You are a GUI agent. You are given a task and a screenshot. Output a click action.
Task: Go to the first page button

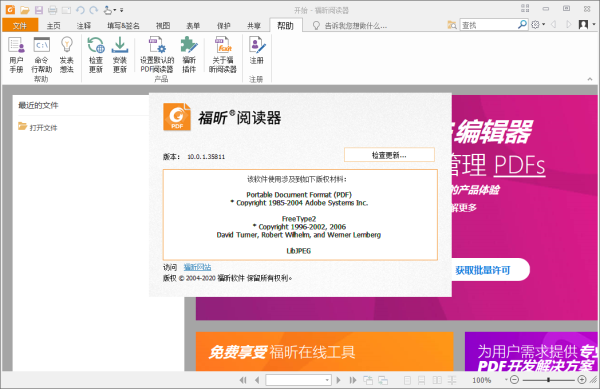pos(243,380)
